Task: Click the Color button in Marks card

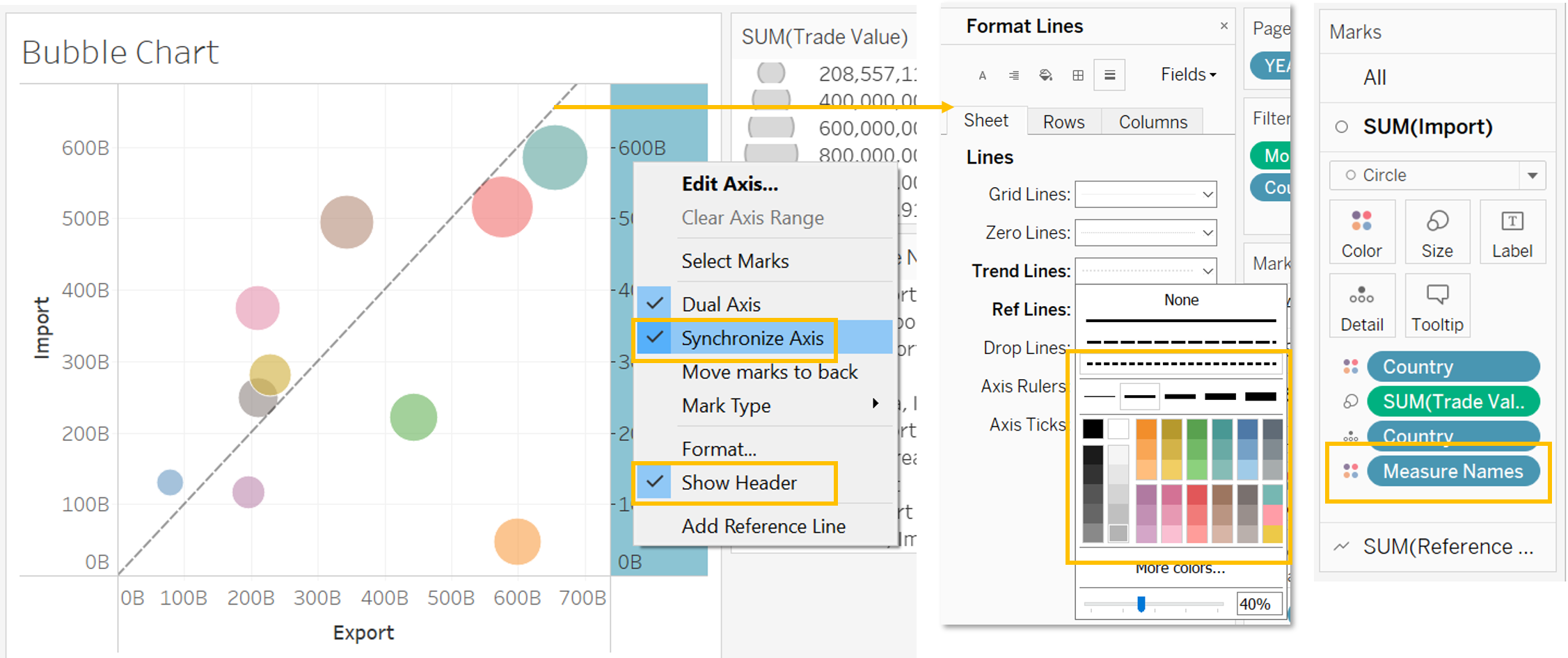Action: (x=1361, y=232)
